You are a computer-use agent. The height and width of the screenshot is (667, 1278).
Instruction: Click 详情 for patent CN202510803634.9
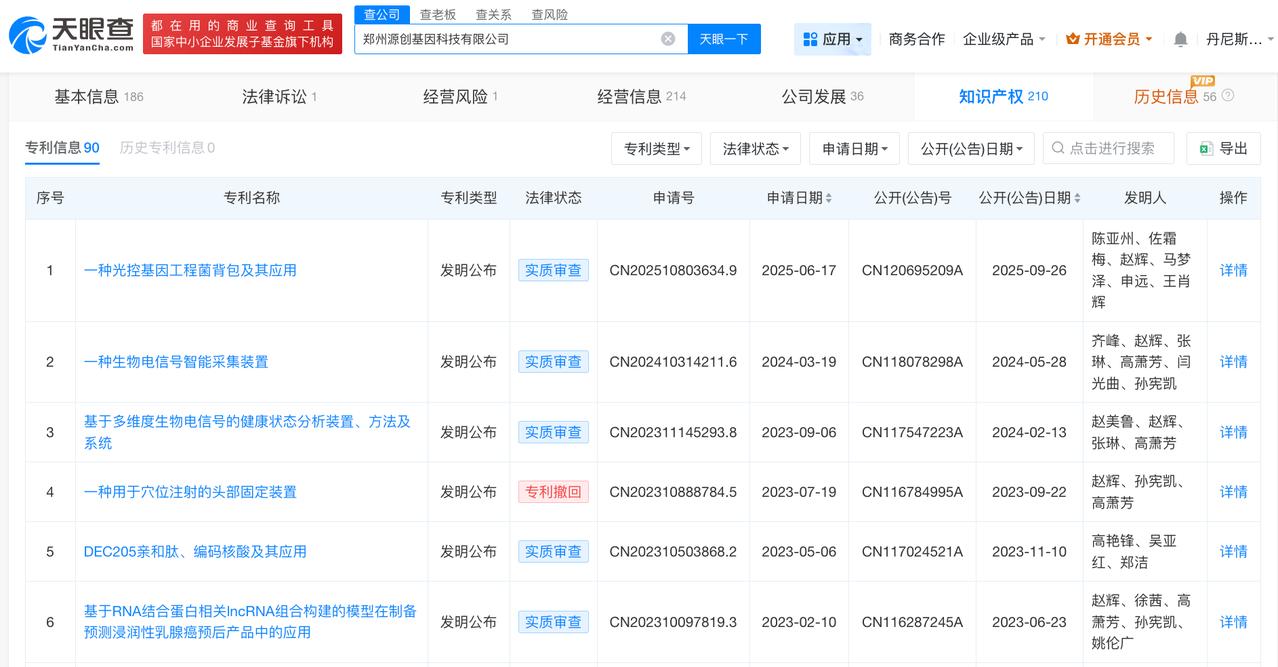pyautogui.click(x=1233, y=270)
